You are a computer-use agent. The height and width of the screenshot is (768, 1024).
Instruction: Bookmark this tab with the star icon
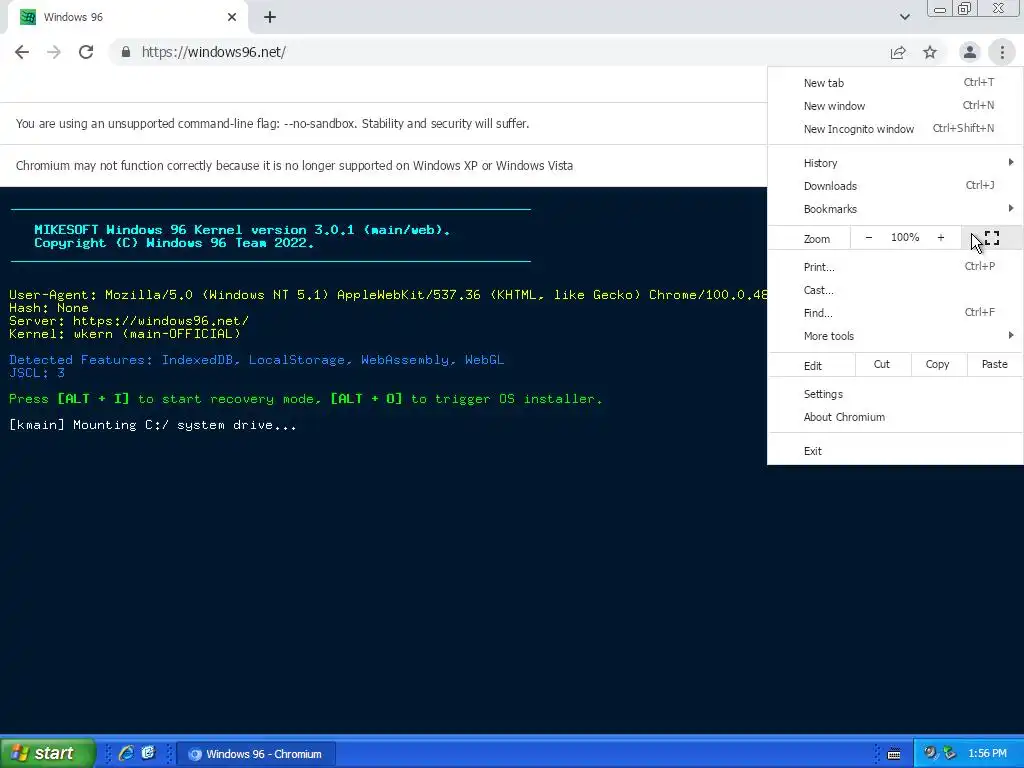[930, 52]
